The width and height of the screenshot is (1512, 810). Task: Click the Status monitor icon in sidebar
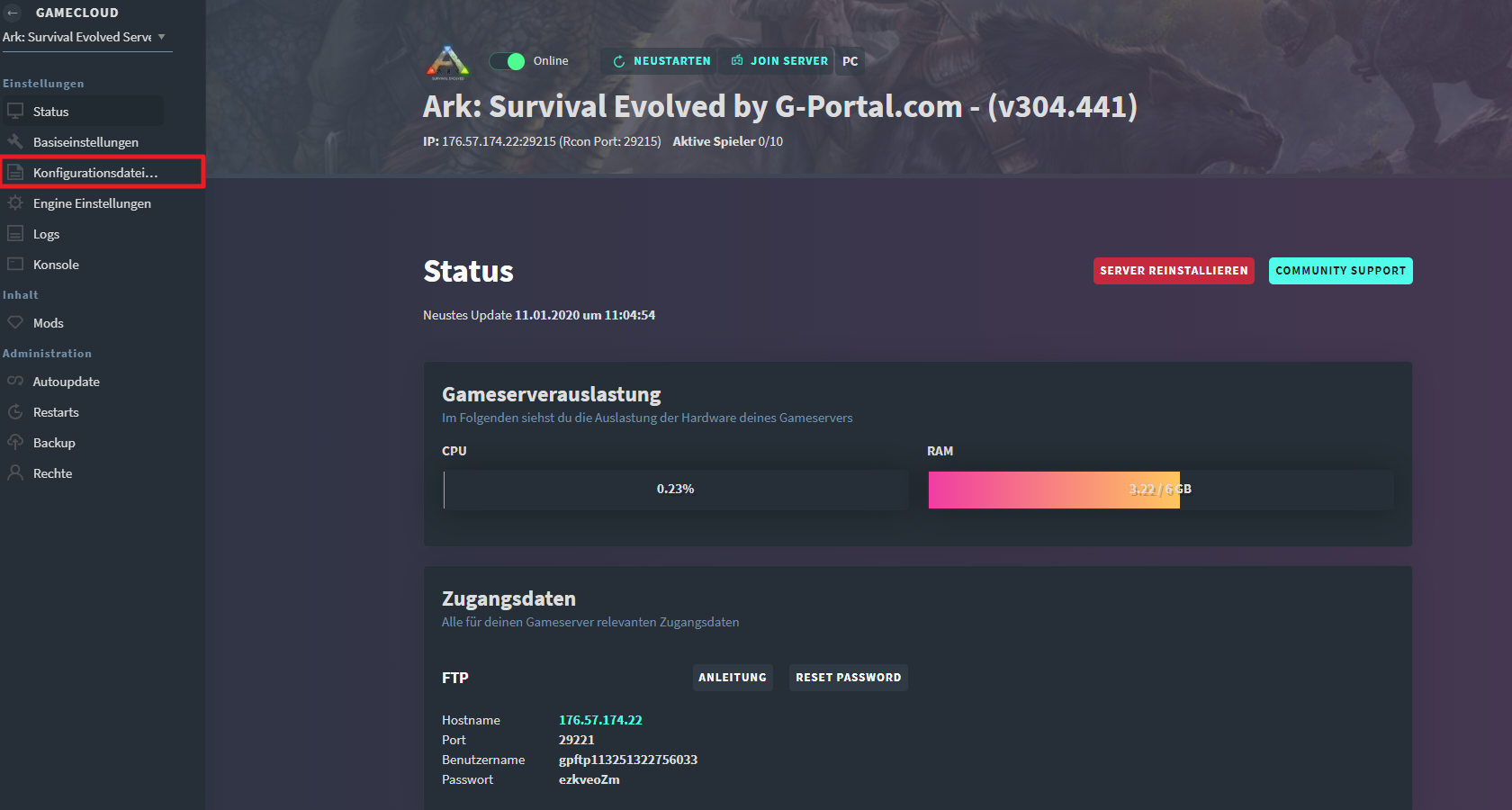(15, 112)
